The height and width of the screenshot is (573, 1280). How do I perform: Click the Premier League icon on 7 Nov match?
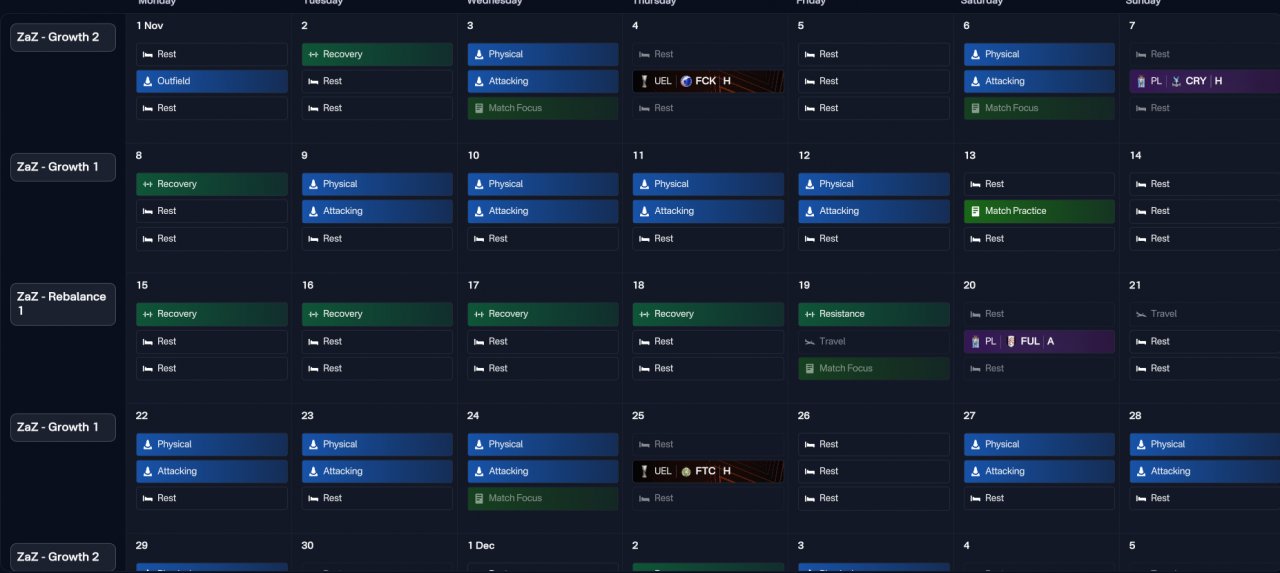coord(1141,81)
